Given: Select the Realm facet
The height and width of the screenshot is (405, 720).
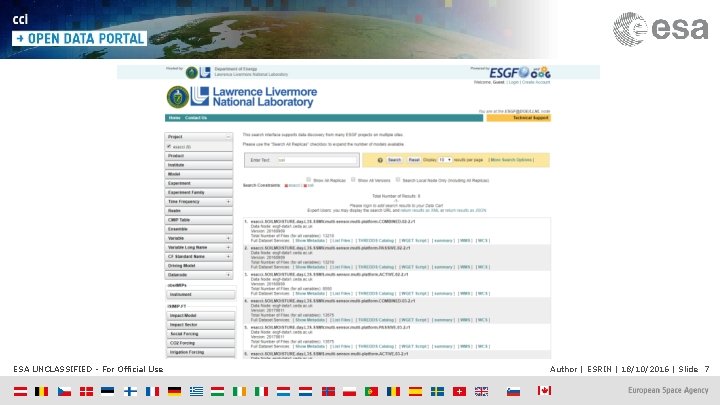Looking at the screenshot, I should (198, 211).
